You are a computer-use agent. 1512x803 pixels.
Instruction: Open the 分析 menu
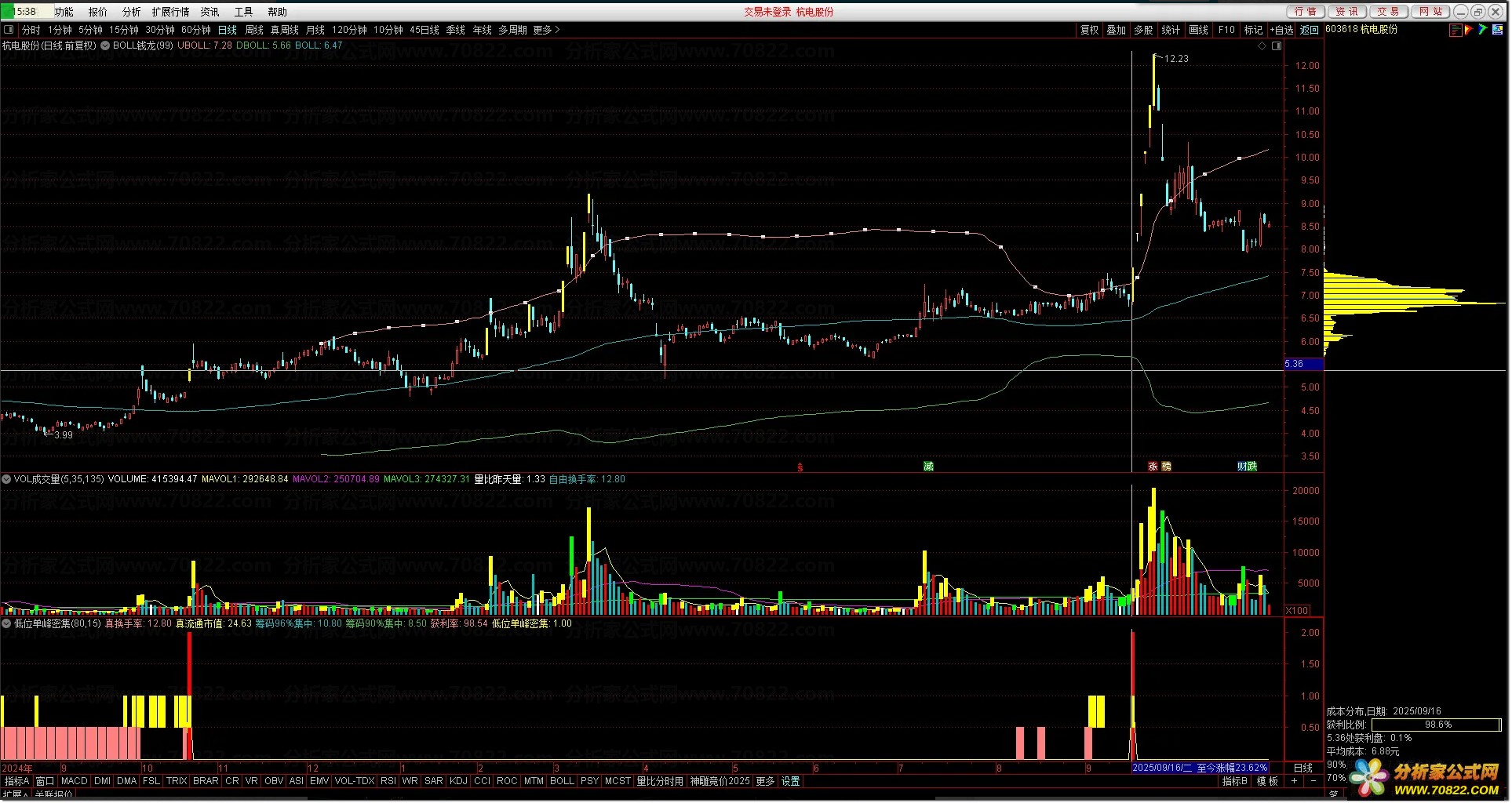click(x=131, y=12)
